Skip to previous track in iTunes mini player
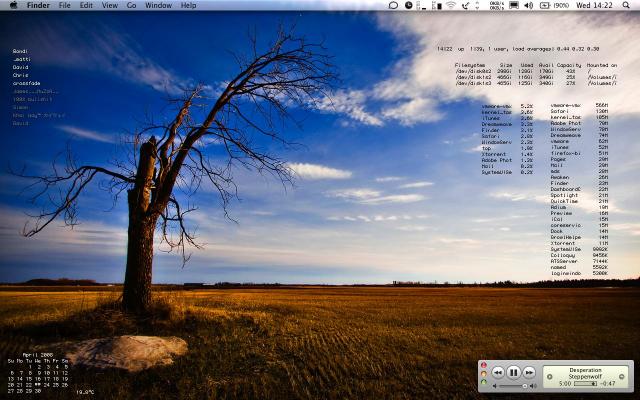 pyautogui.click(x=498, y=372)
